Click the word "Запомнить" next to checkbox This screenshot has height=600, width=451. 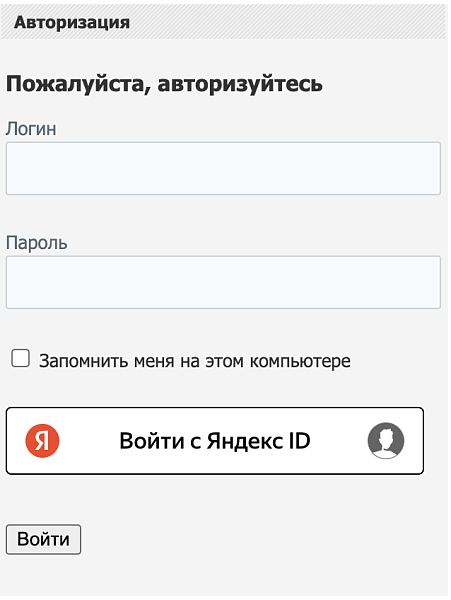[x=83, y=361]
